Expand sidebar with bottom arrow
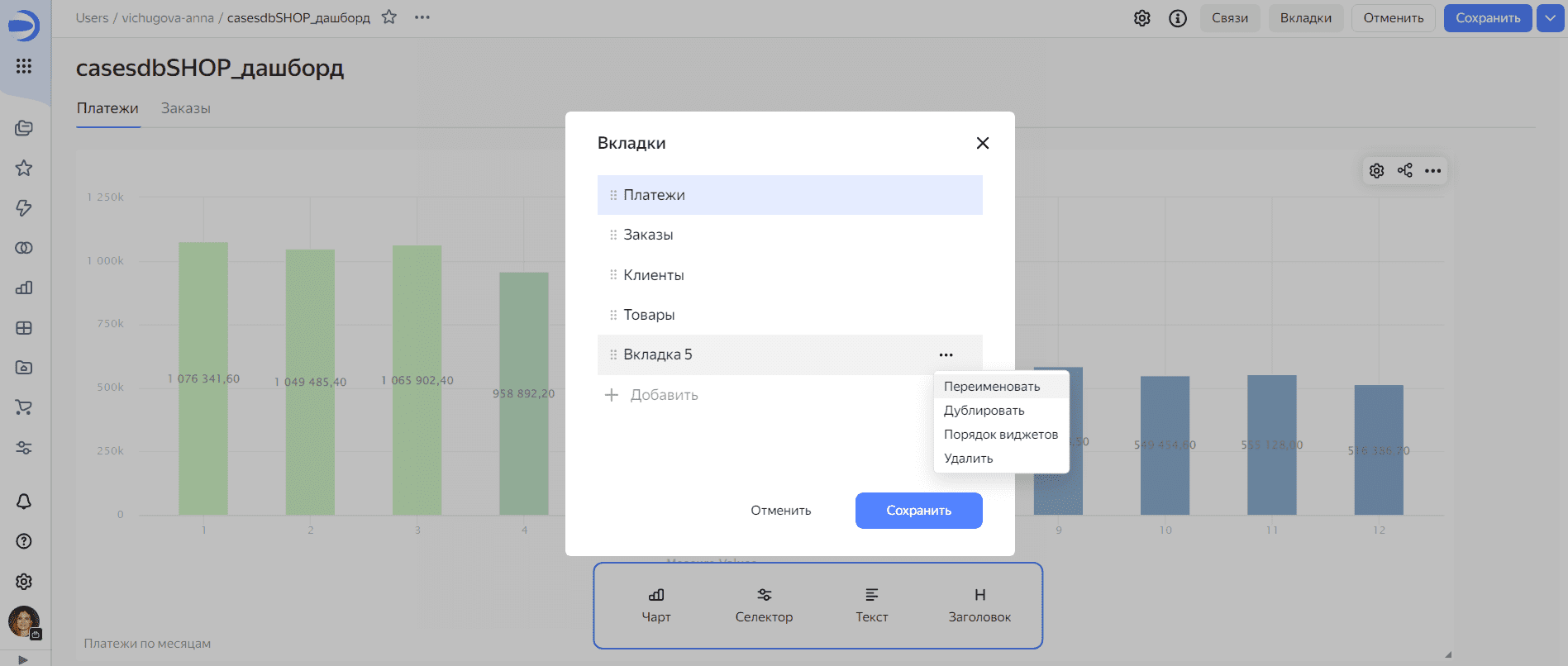 [x=23, y=659]
